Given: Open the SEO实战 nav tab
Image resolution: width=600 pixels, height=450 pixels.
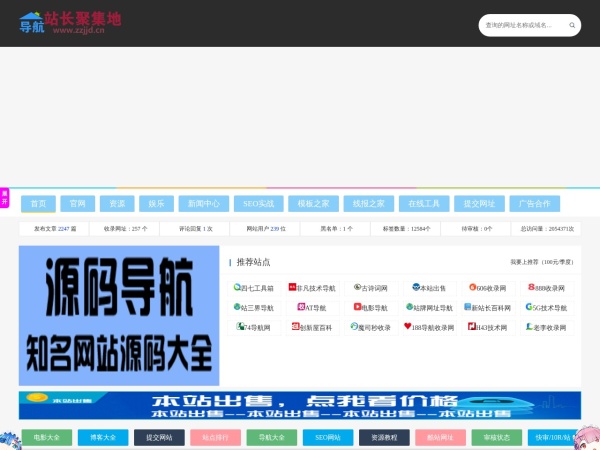Looking at the screenshot, I should click(x=259, y=204).
